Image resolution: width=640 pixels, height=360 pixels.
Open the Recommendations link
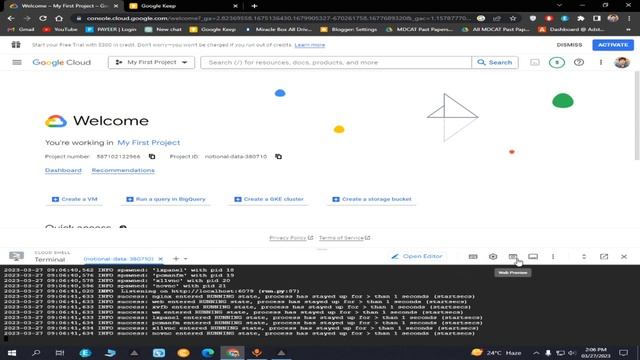123,170
